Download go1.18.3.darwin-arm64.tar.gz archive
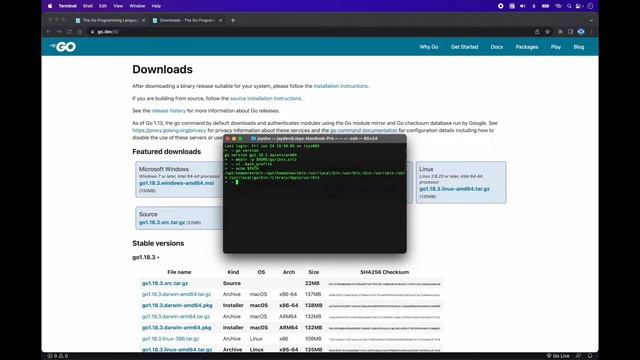 pos(176,316)
